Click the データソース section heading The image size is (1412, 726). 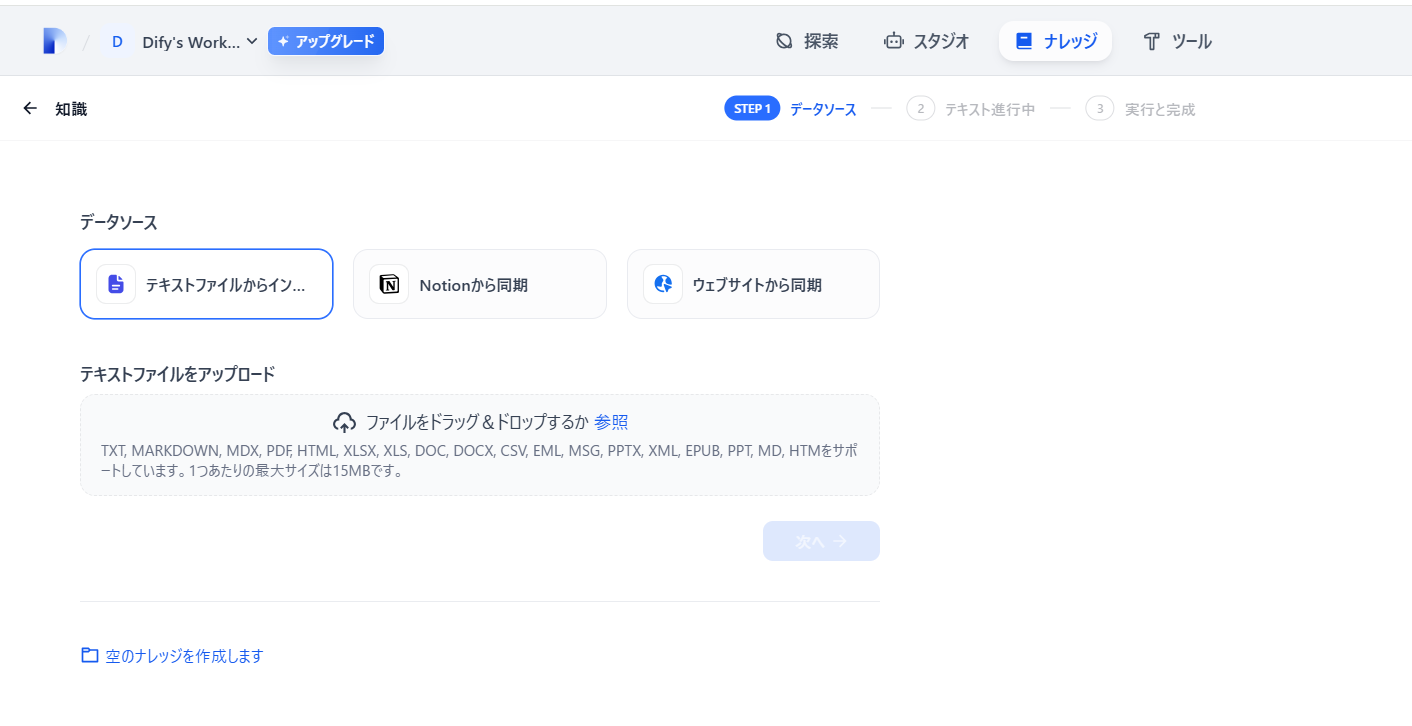coord(119,222)
